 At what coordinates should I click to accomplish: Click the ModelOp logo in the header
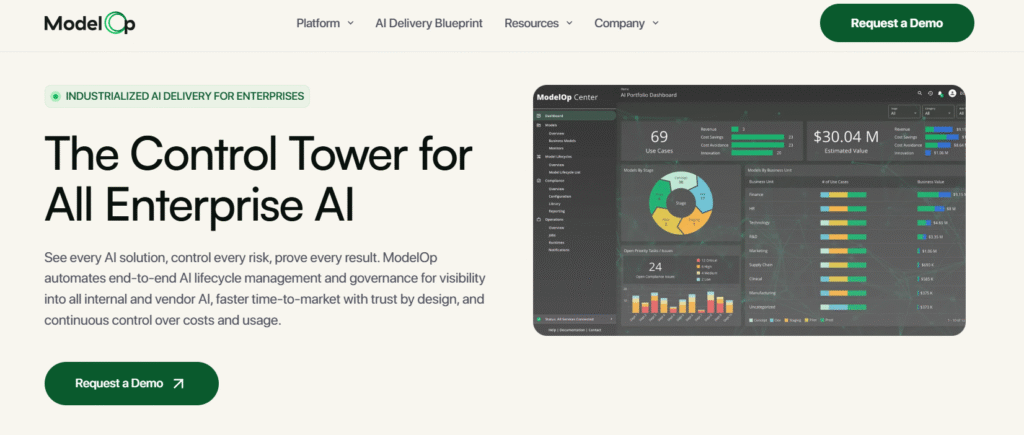click(x=89, y=24)
